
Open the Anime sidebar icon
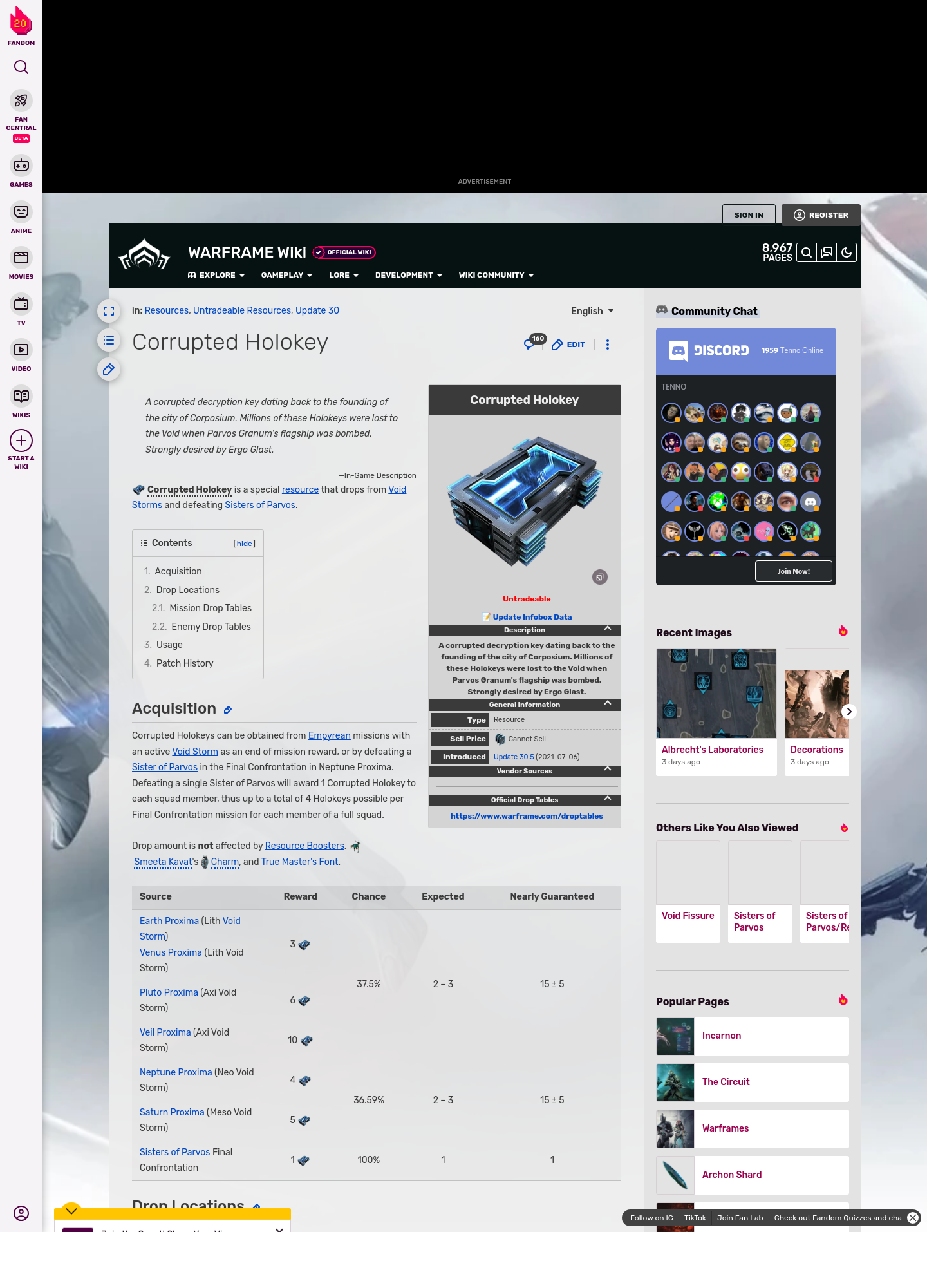tap(21, 212)
